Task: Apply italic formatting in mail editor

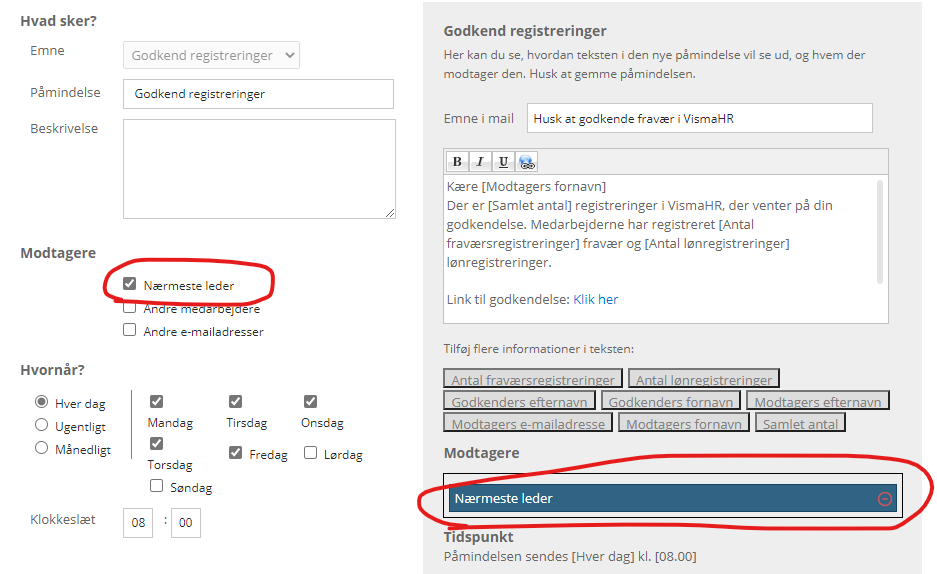Action: click(x=480, y=161)
